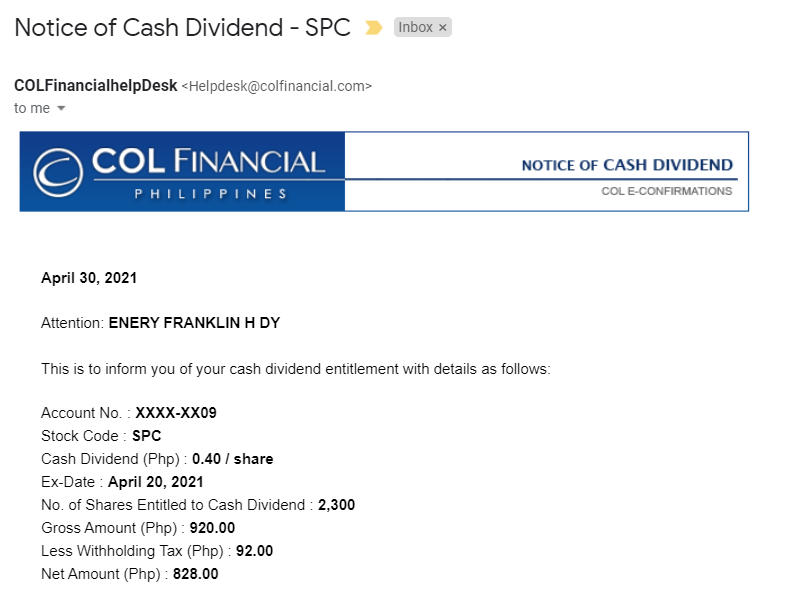Click the yellow importance marker icon

(373, 27)
